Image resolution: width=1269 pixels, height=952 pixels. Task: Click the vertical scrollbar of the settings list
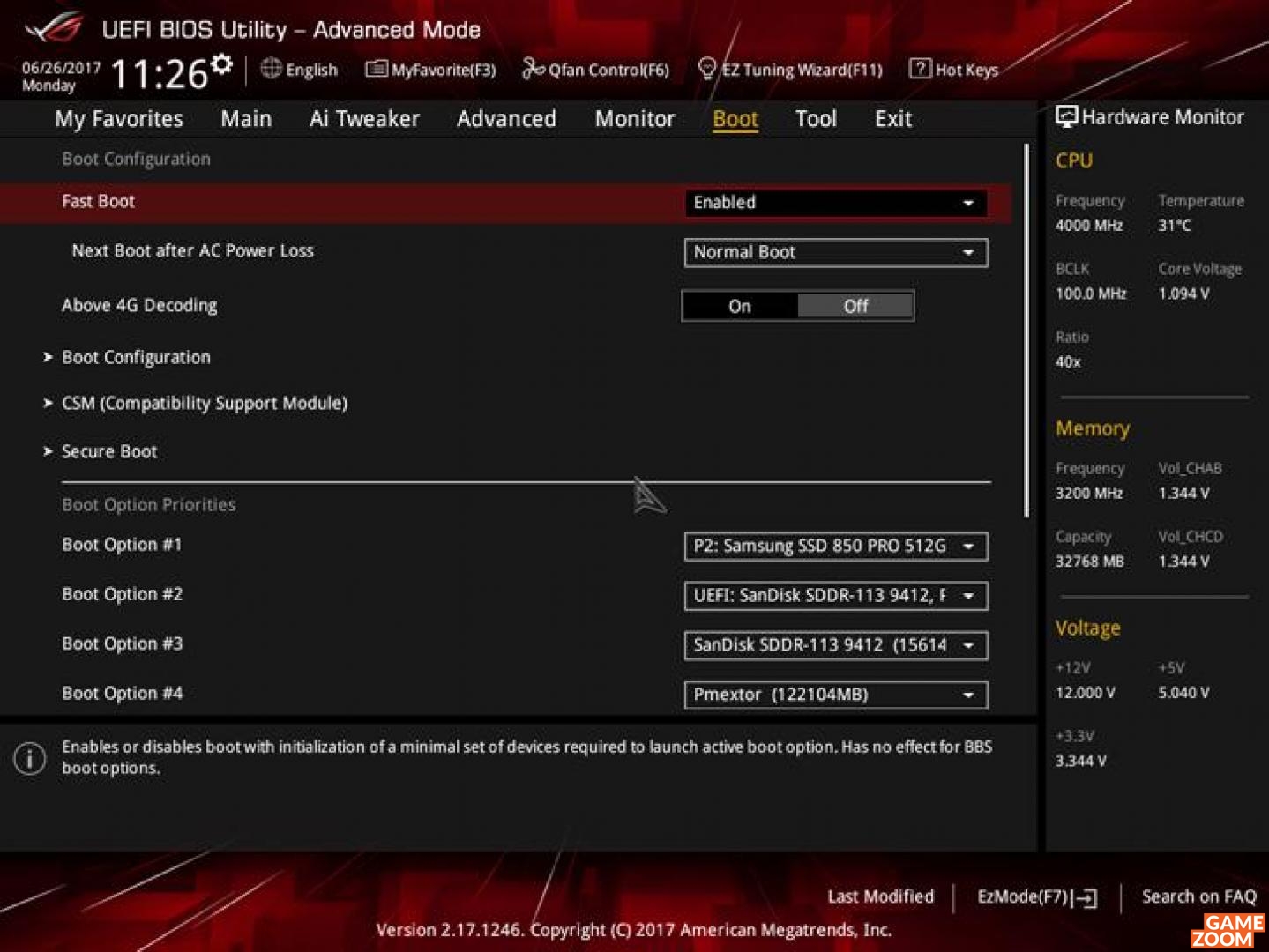pos(1026,331)
